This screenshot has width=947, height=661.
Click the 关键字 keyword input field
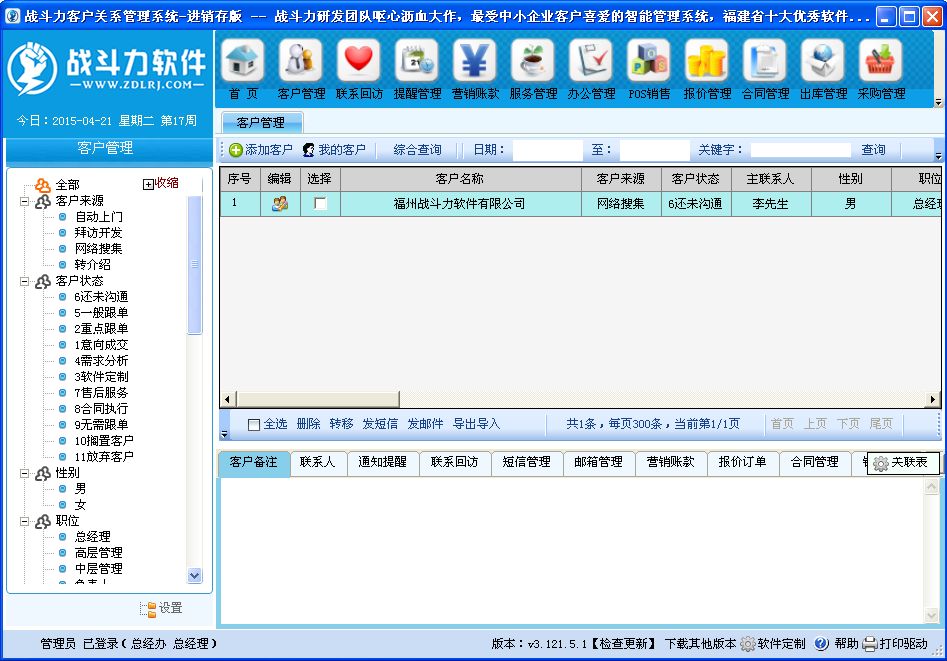pyautogui.click(x=801, y=150)
